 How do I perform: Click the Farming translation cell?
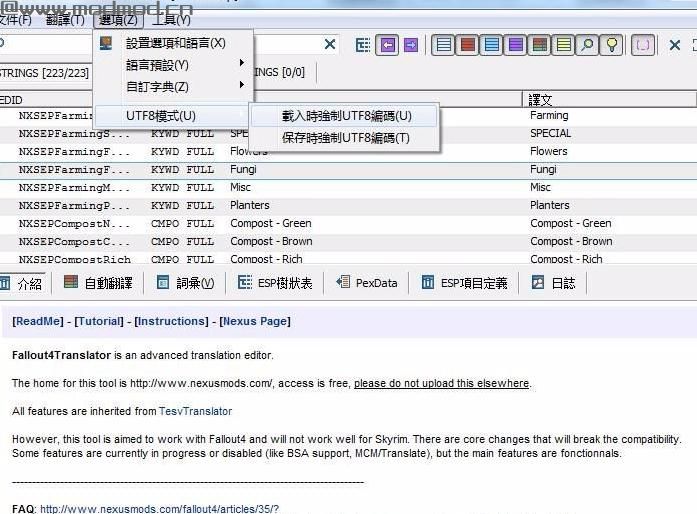tap(549, 116)
